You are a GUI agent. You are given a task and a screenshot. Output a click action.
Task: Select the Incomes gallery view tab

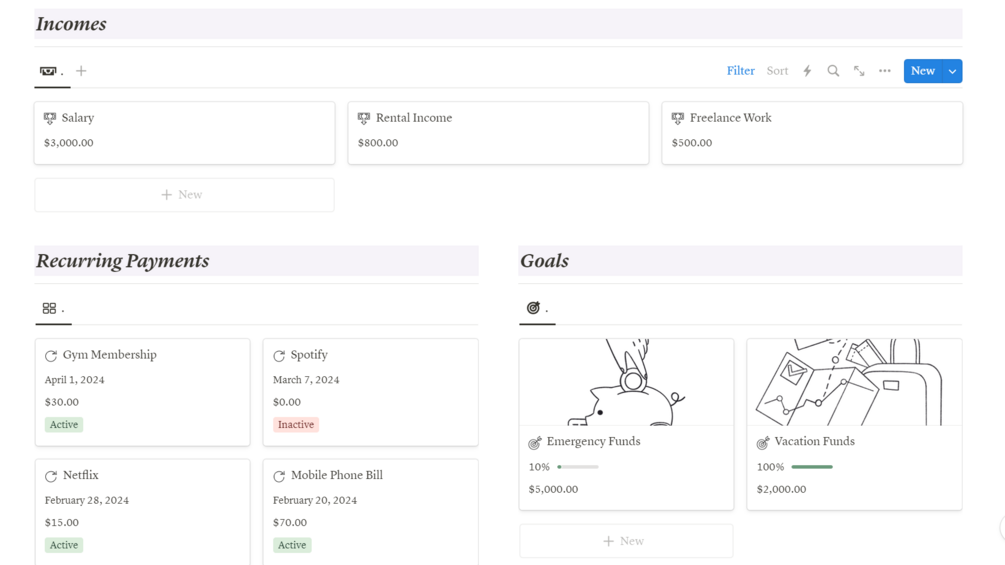(x=51, y=71)
